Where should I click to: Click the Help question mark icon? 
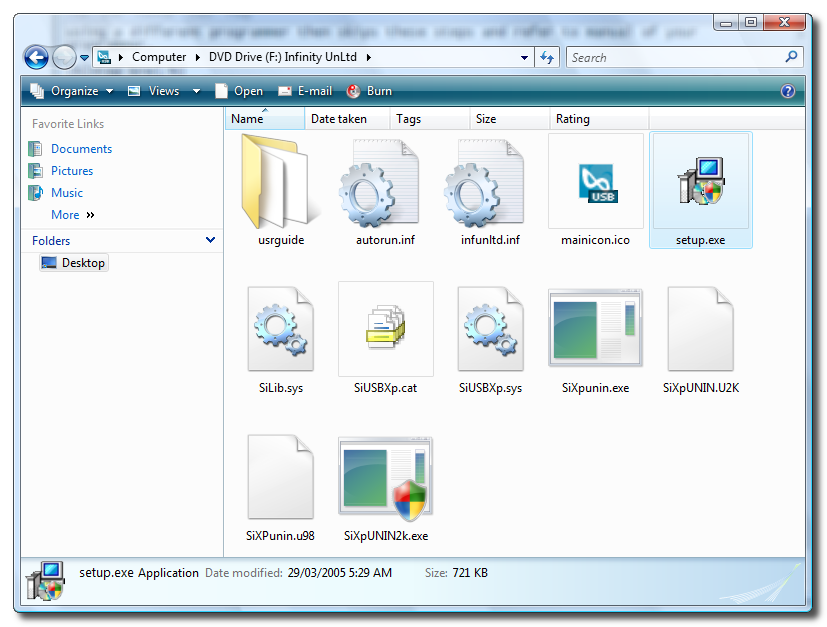tap(788, 91)
